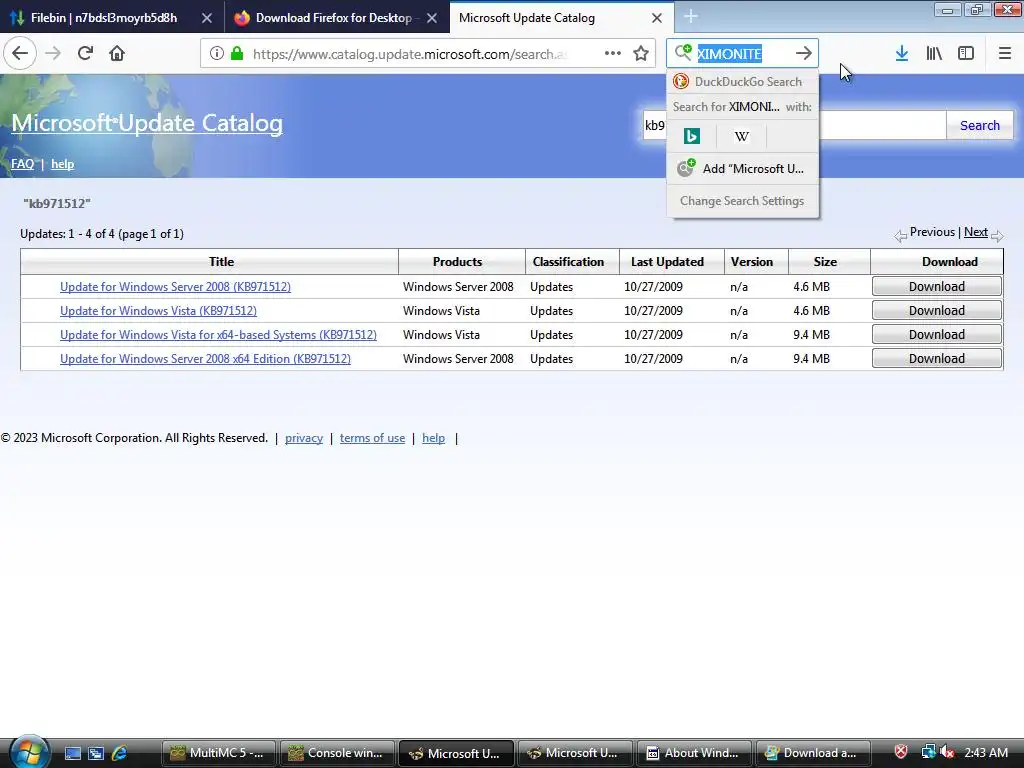Screen dimensions: 1024x768
Task: Click the muted volume tray icon
Action: click(x=947, y=752)
